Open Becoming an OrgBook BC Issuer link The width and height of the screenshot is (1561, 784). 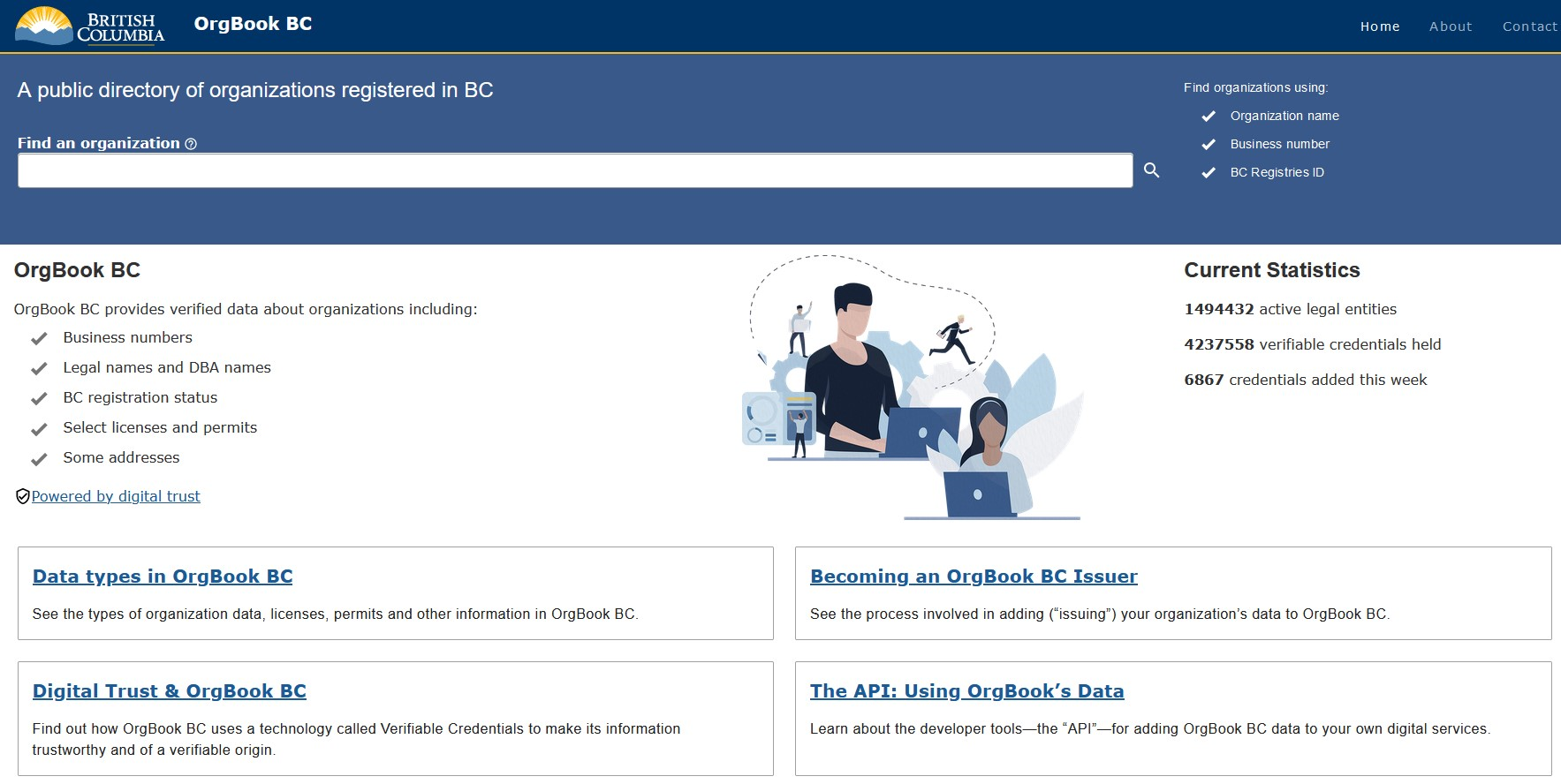pos(974,577)
